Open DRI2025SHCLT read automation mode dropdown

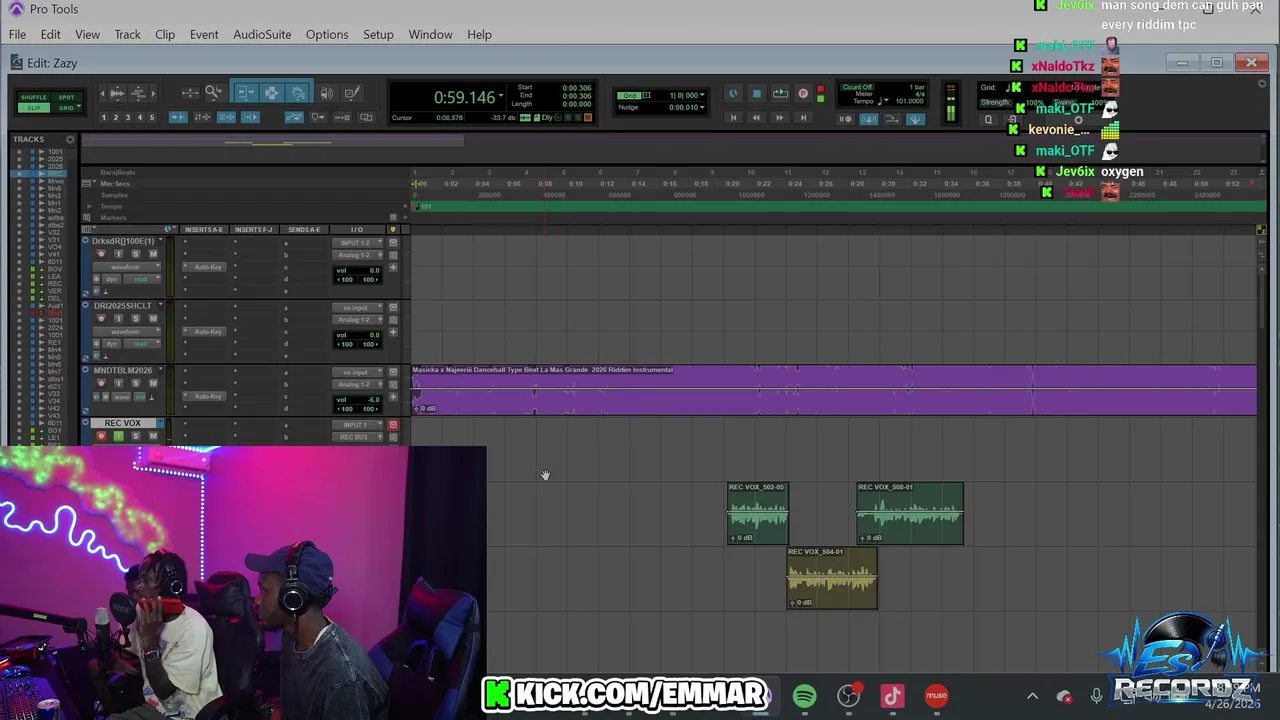142,344
